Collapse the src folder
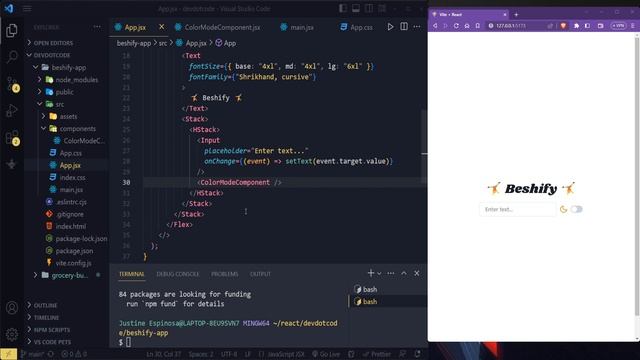Image resolution: width=640 pixels, height=360 pixels. (x=60, y=104)
